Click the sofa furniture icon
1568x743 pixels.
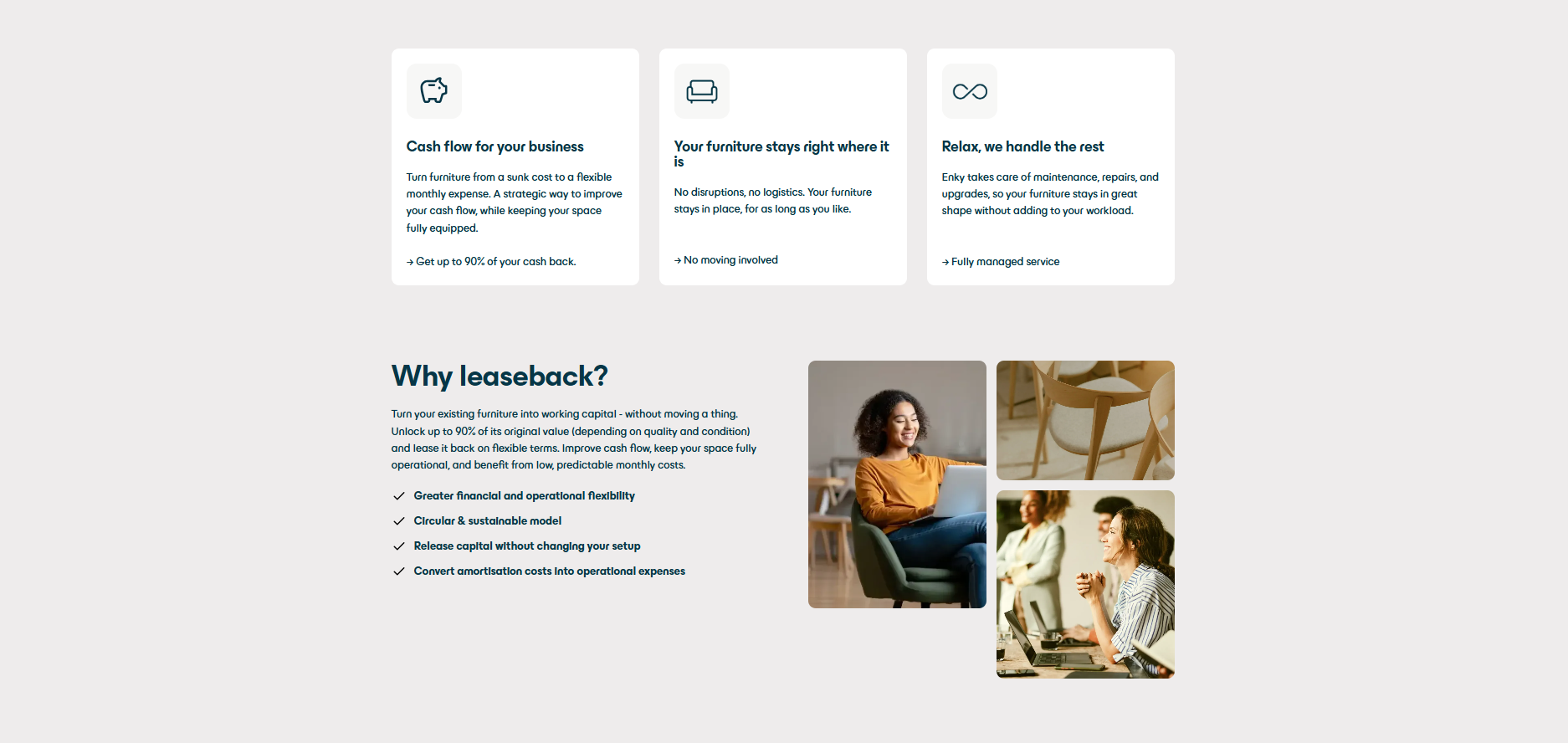(701, 91)
